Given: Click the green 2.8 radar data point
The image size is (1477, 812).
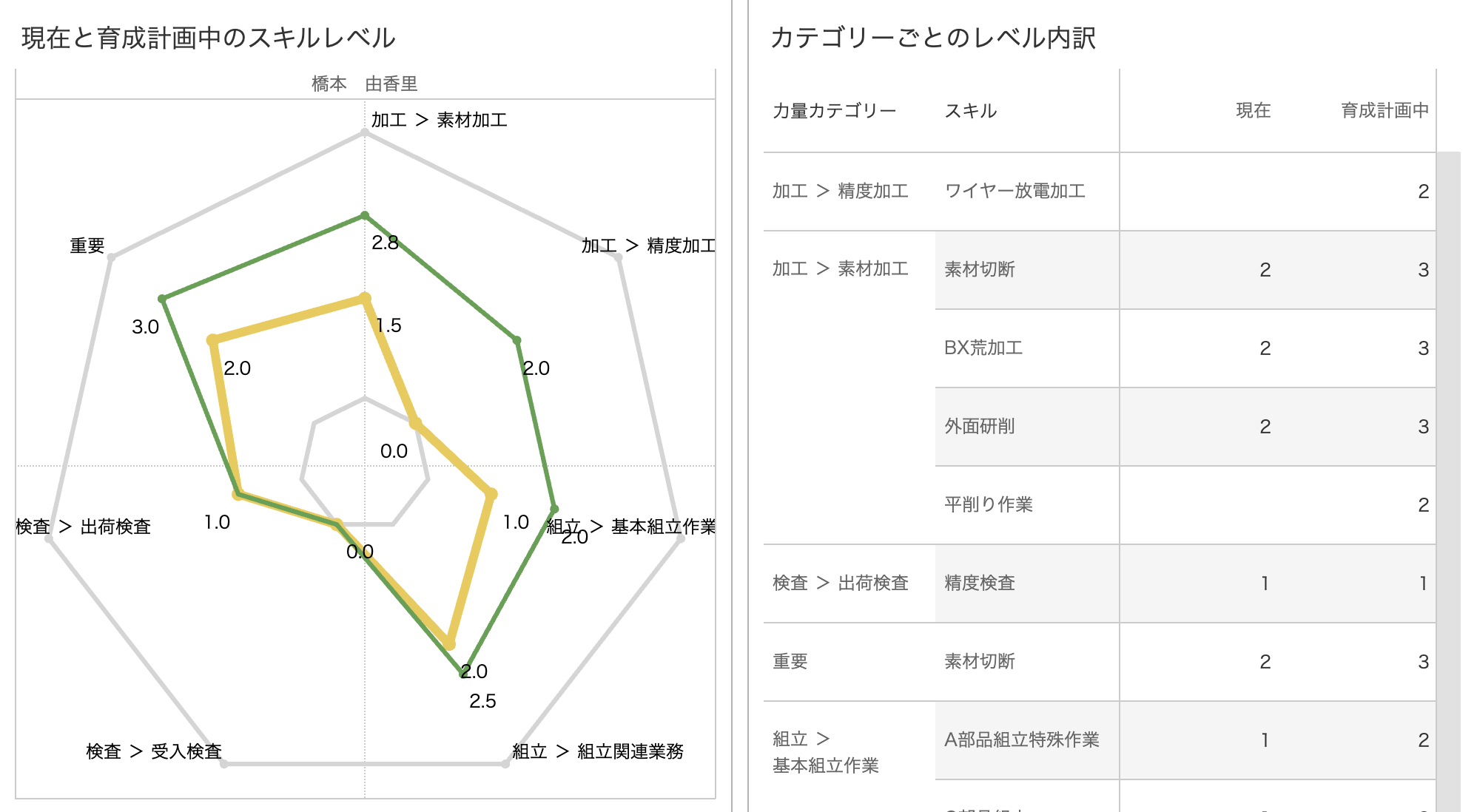Looking at the screenshot, I should click(x=364, y=216).
